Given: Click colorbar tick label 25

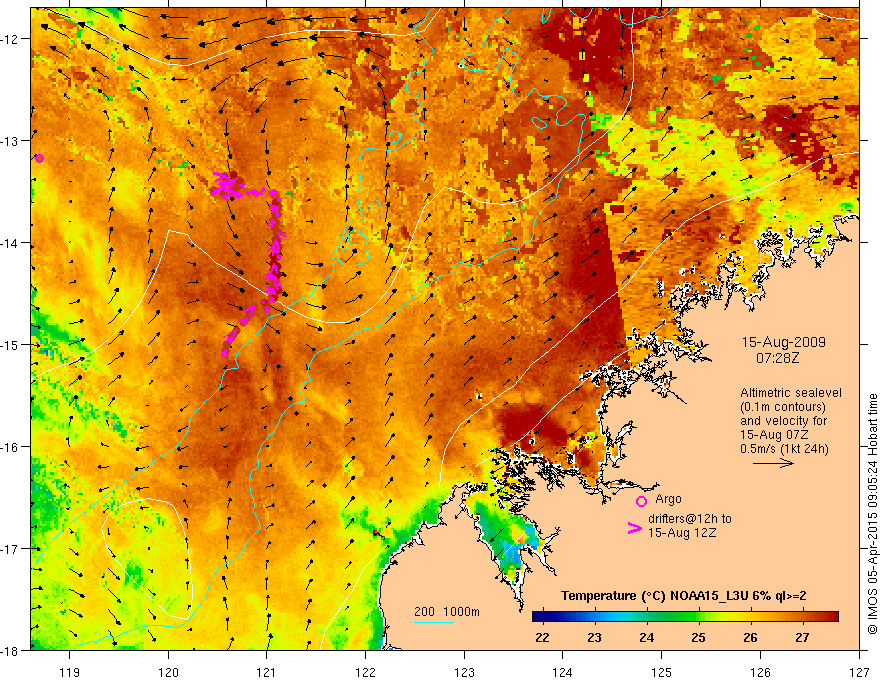Looking at the screenshot, I should pos(698,637).
